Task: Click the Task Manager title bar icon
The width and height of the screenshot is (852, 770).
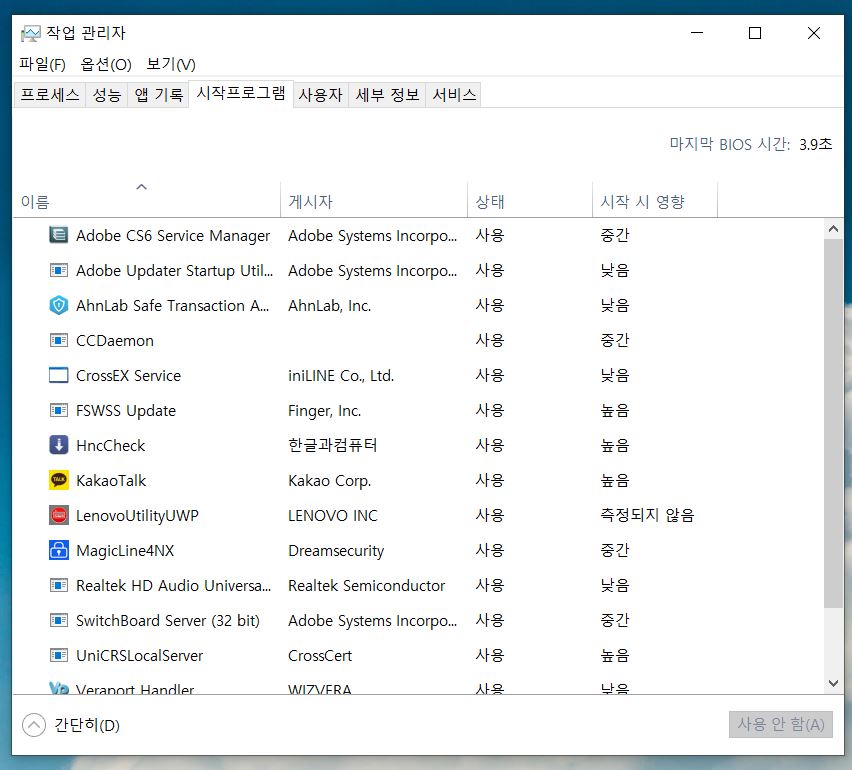Action: (x=30, y=34)
